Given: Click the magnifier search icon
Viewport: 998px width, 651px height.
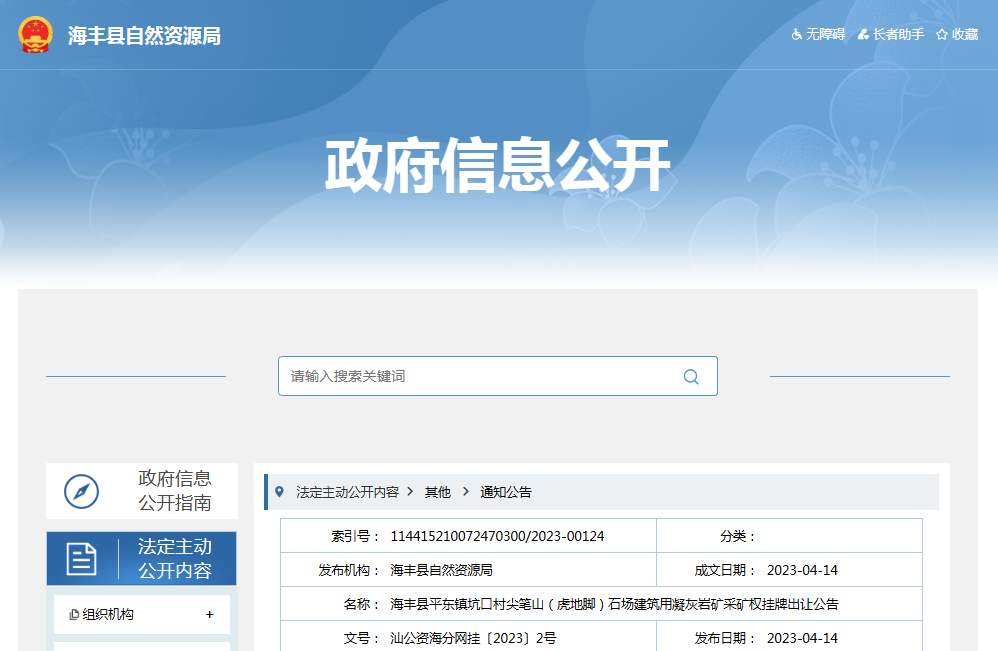Looking at the screenshot, I should pos(691,377).
